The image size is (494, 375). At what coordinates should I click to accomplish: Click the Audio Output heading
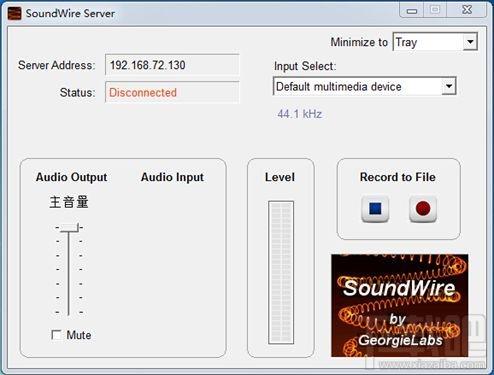pyautogui.click(x=71, y=177)
